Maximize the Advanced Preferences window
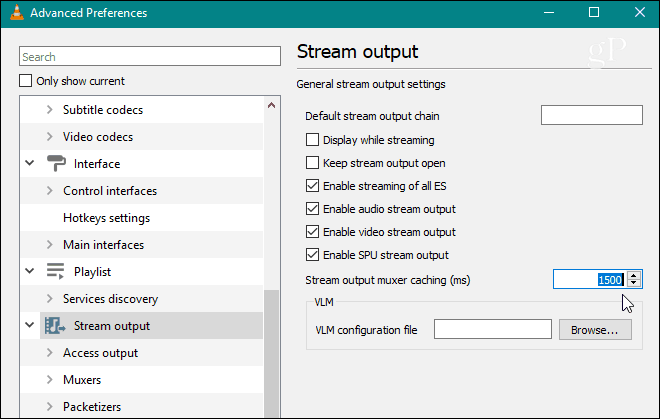The image size is (660, 419). [x=594, y=13]
